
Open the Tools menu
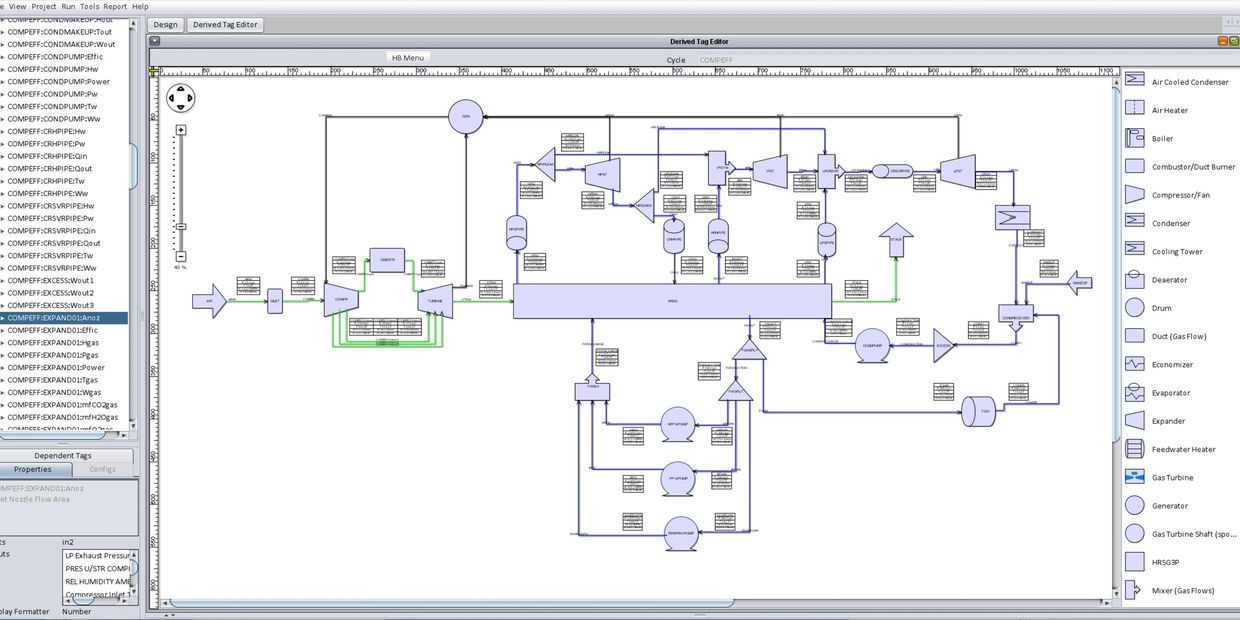pos(89,6)
